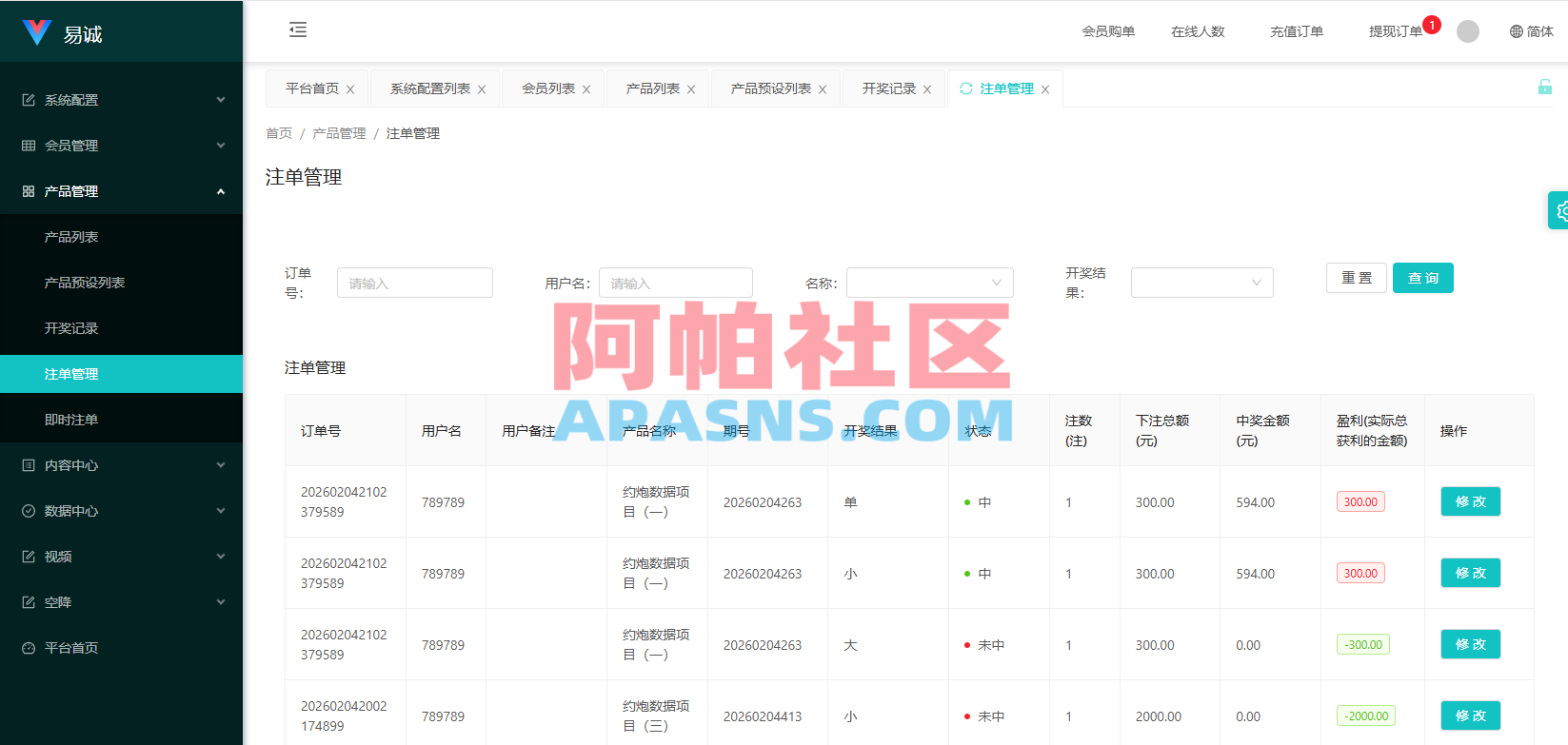Switch to the 平台首页 tab
1568x745 pixels.
tap(312, 88)
